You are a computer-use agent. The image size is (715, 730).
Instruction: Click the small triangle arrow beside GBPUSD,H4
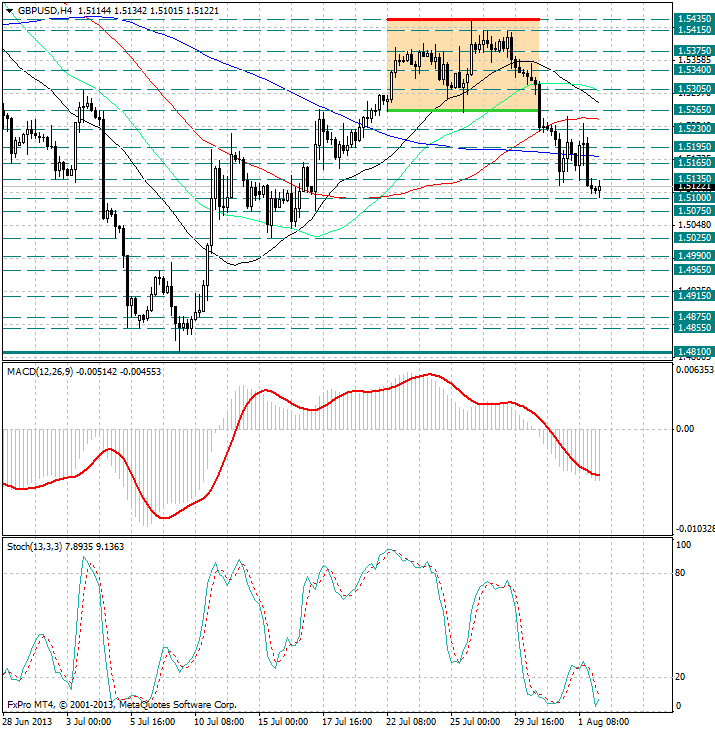point(9,11)
